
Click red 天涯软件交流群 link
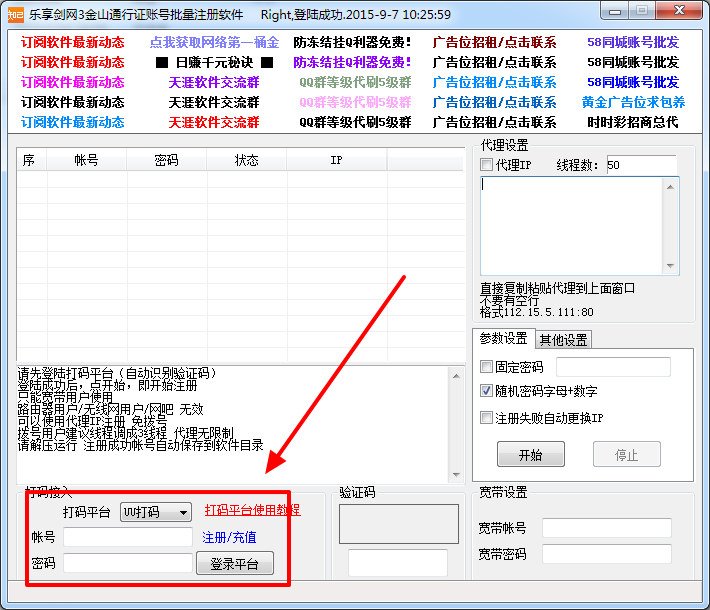(214, 122)
